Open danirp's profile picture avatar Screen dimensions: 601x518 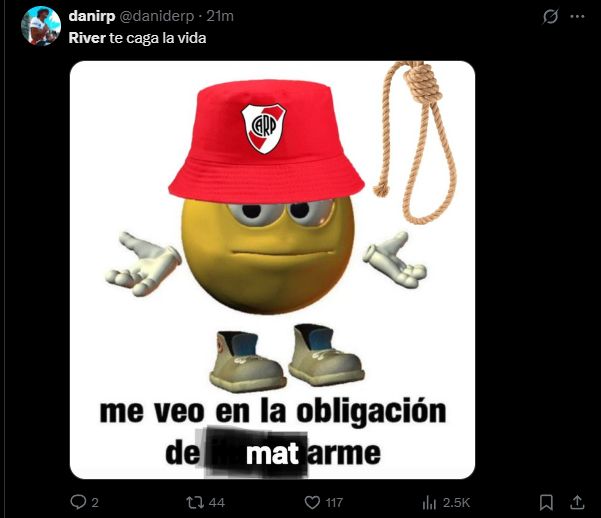[41, 25]
